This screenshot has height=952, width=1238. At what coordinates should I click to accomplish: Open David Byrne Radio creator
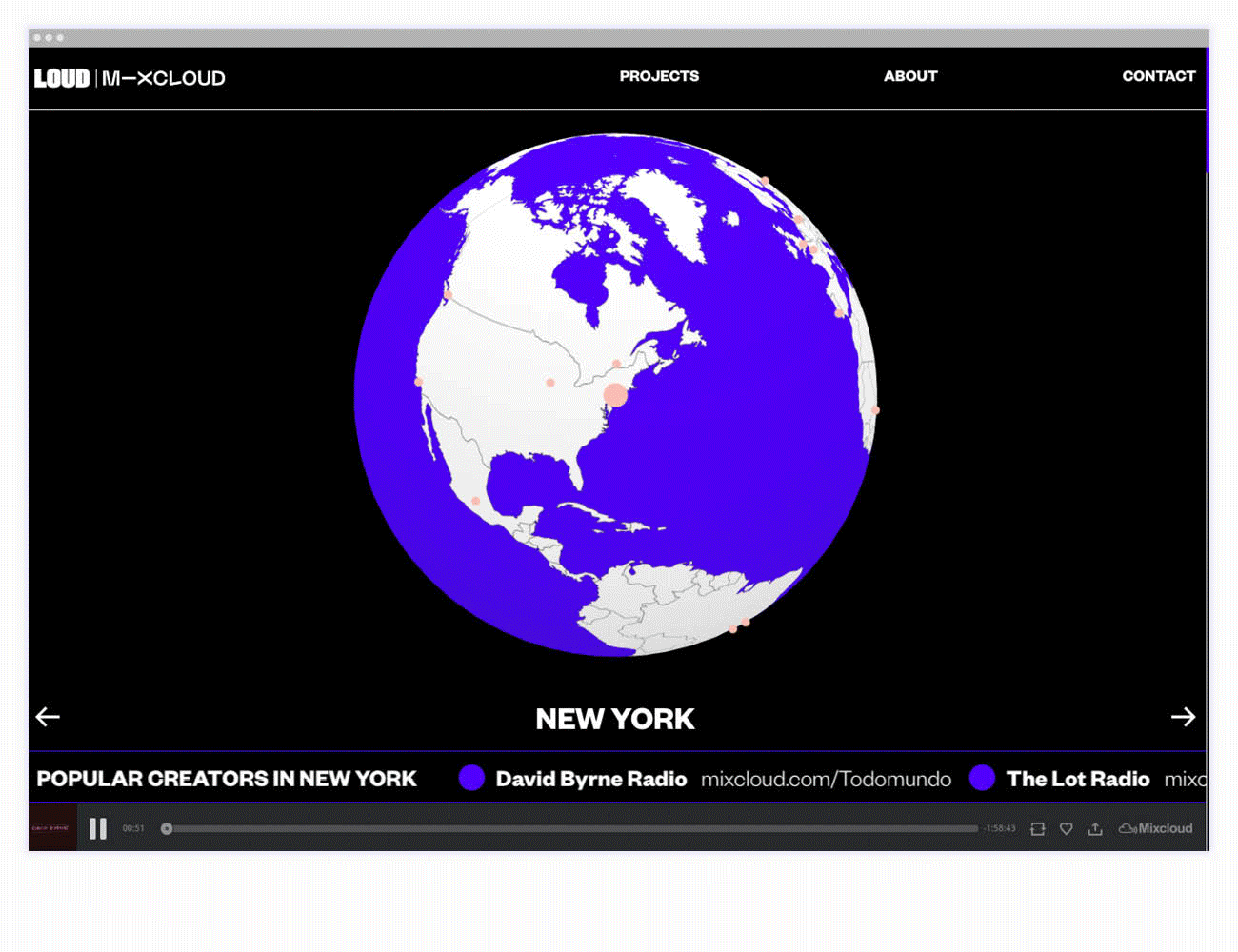tap(590, 779)
